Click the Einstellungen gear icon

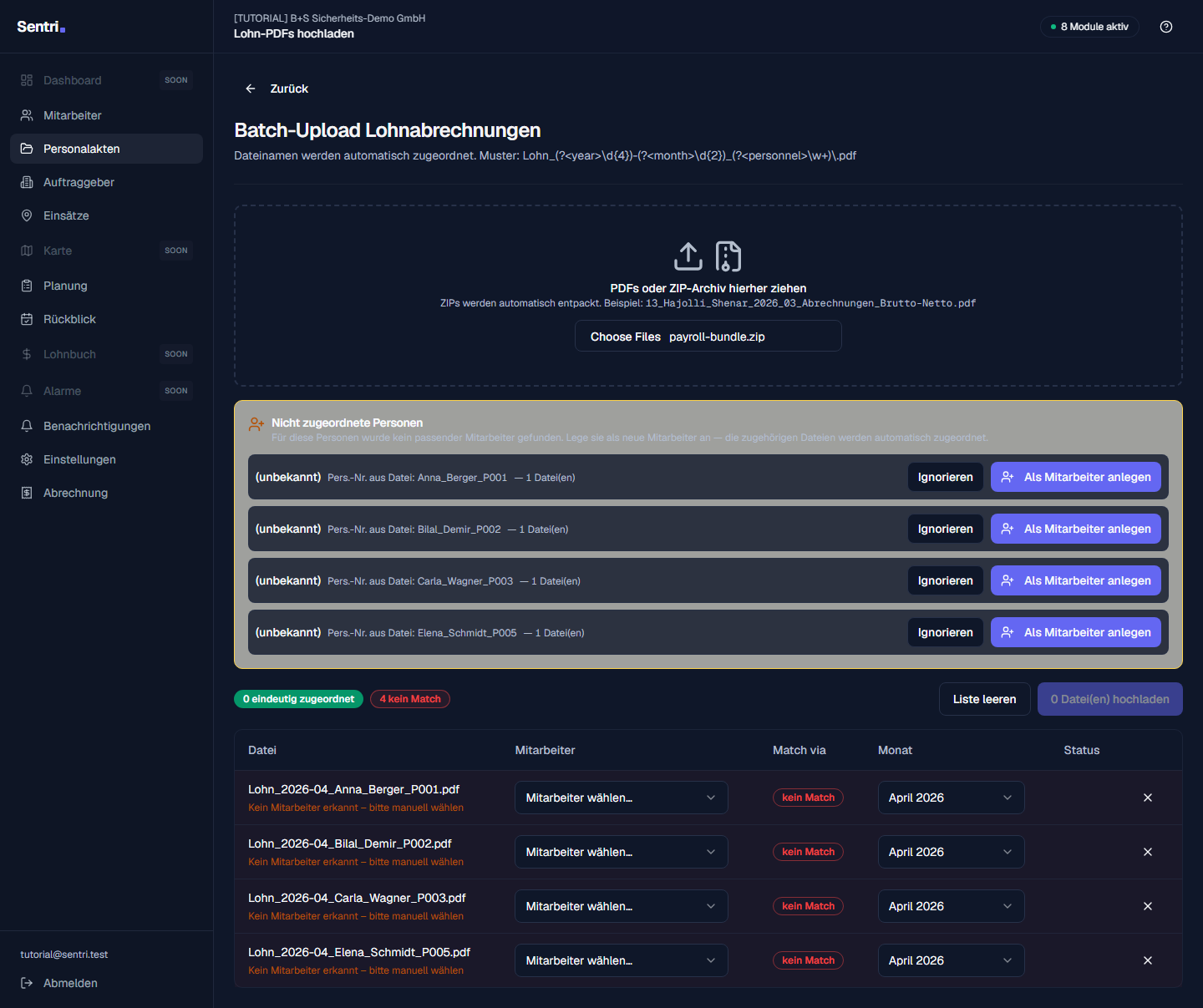27,459
